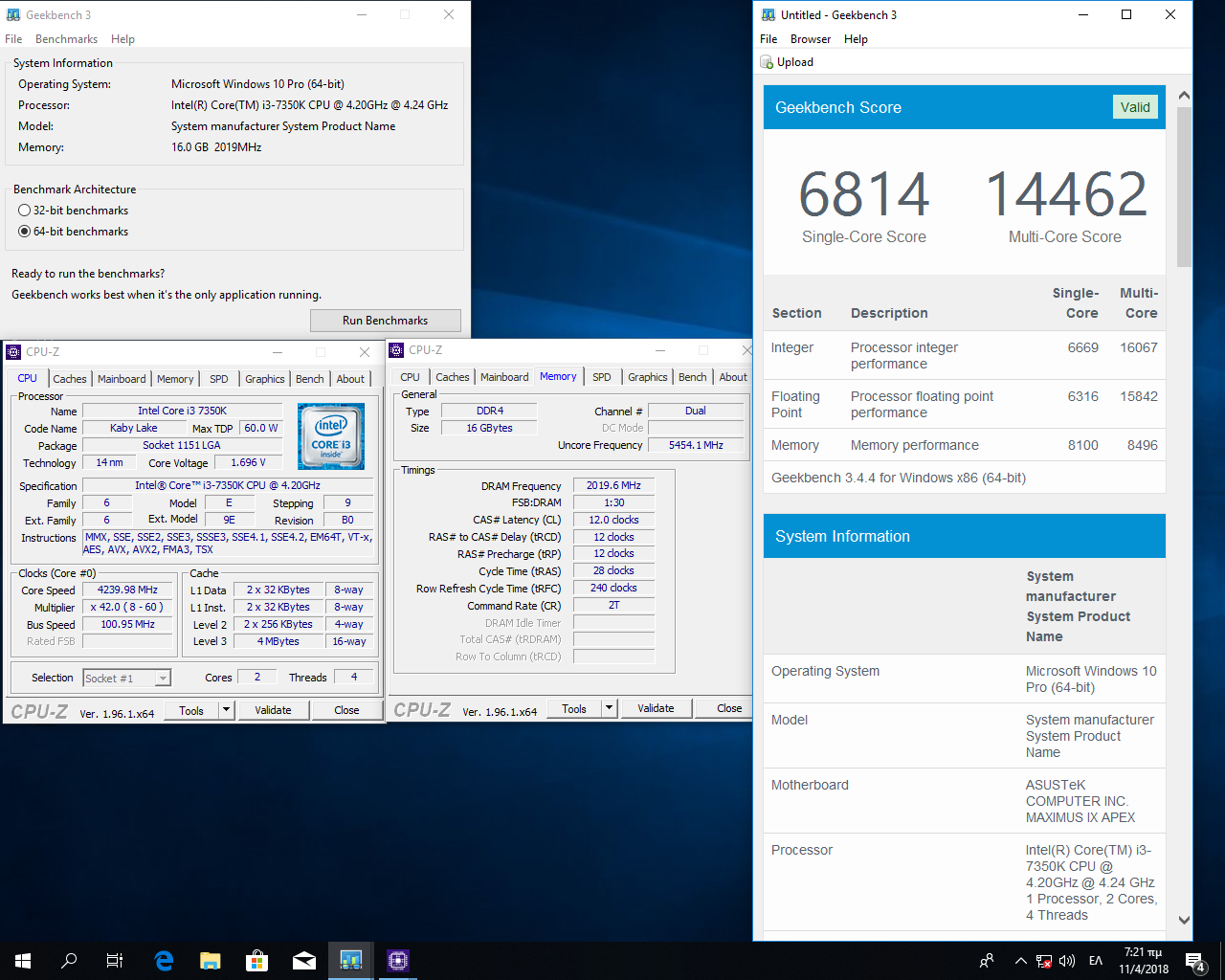Click the taskbar clock showing 11/4/2018
This screenshot has width=1225, height=980.
click(1143, 961)
